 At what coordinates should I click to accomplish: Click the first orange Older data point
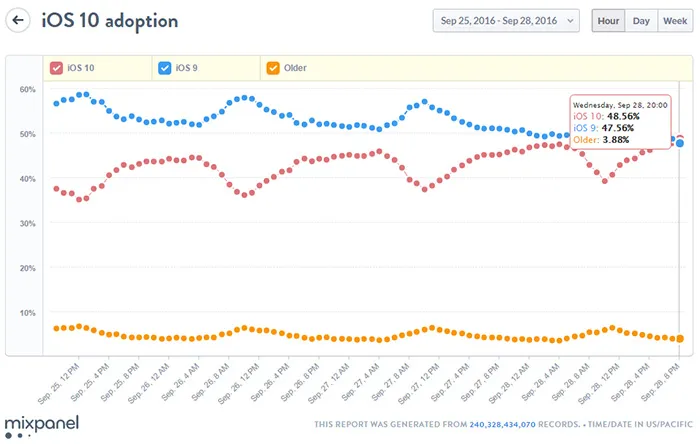56,328
